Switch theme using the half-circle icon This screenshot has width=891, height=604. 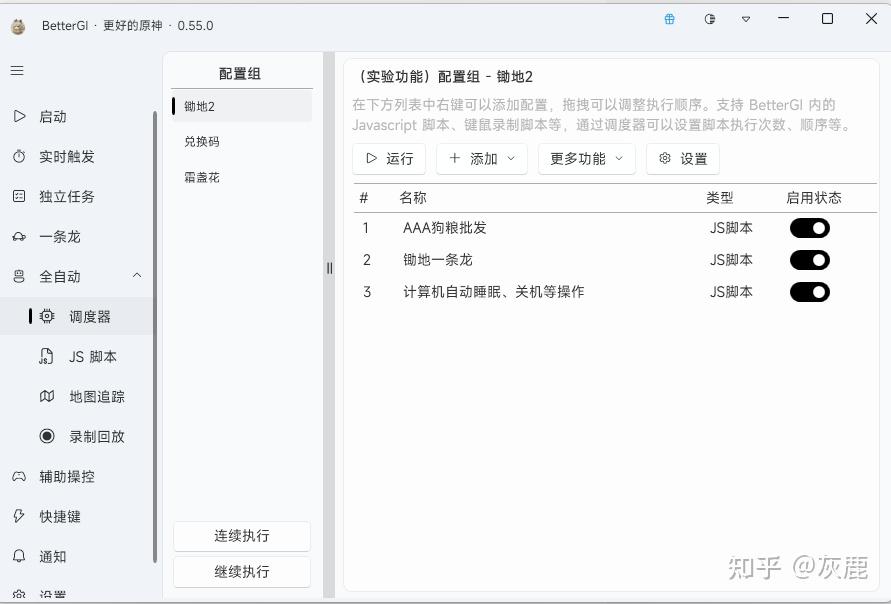point(709,19)
